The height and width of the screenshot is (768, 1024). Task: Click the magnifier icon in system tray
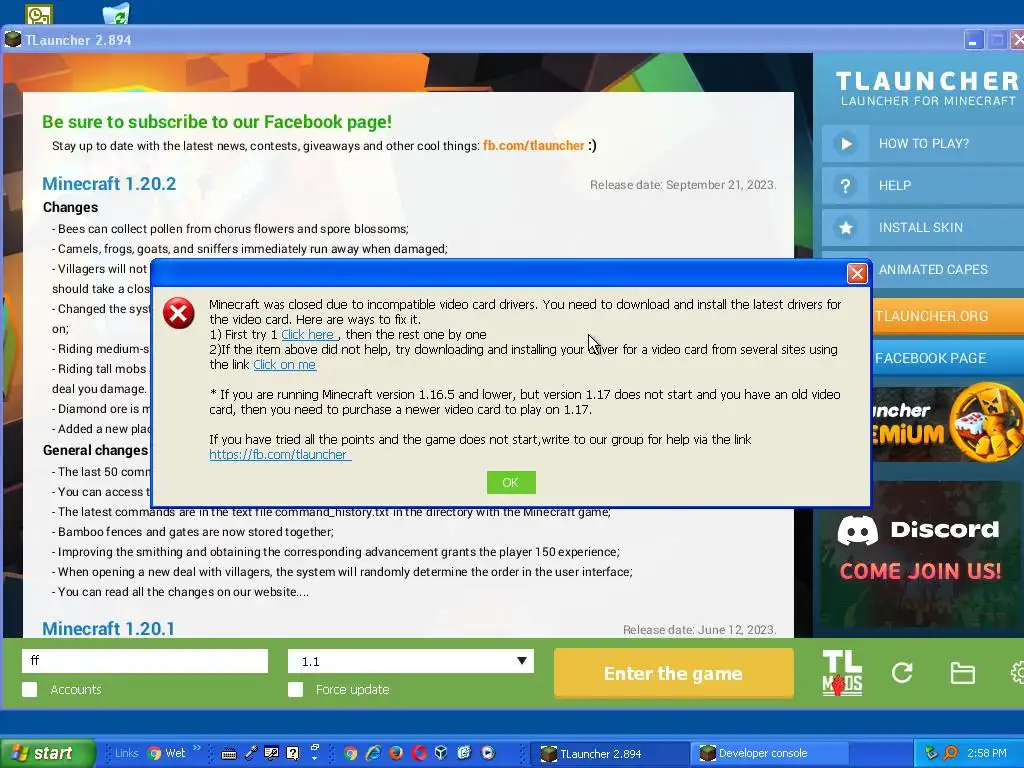pyautogui.click(x=950, y=753)
